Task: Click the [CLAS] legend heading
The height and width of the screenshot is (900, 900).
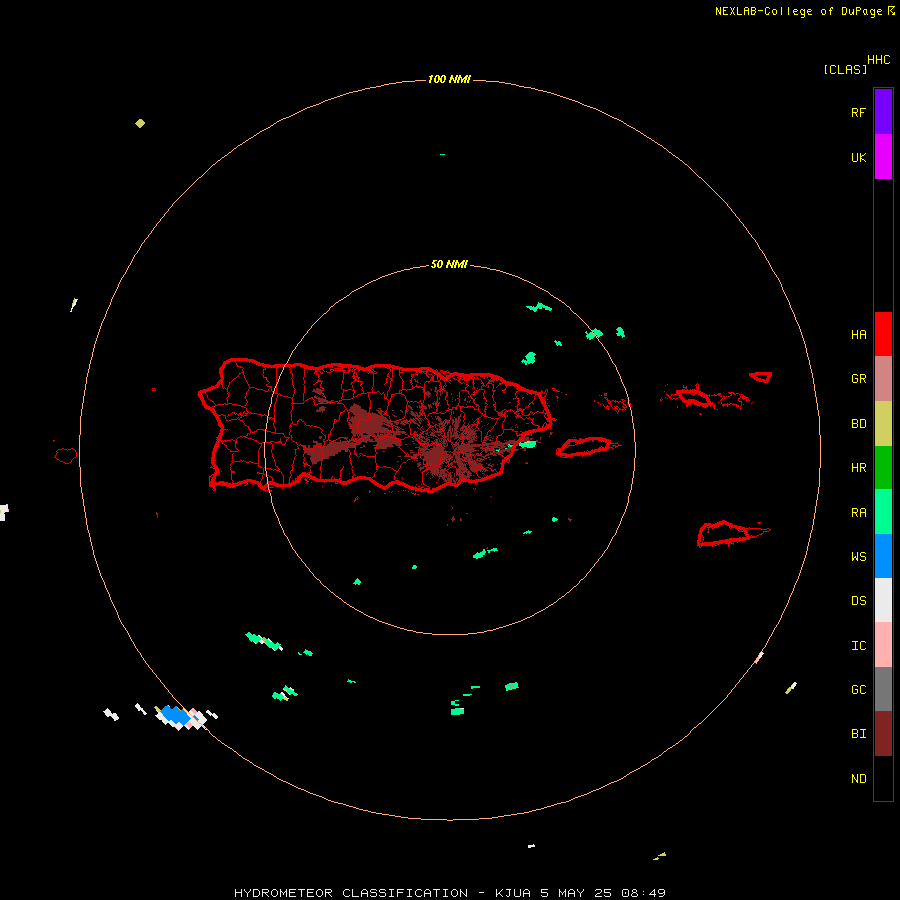Action: (845, 69)
